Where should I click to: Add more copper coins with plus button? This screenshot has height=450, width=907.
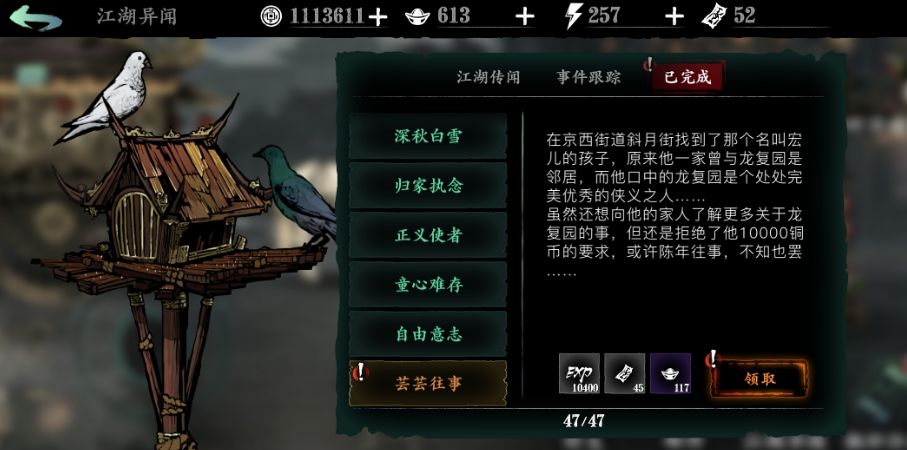(x=378, y=17)
